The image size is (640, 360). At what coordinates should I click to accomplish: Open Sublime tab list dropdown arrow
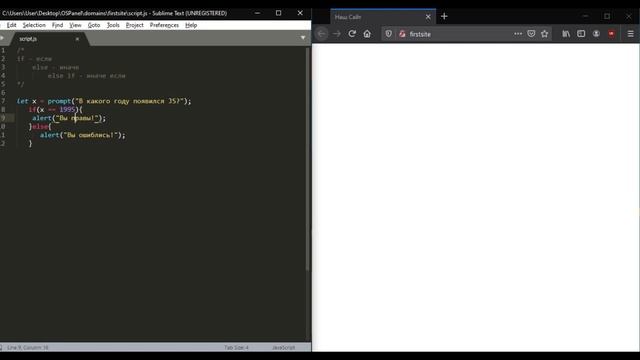303,38
